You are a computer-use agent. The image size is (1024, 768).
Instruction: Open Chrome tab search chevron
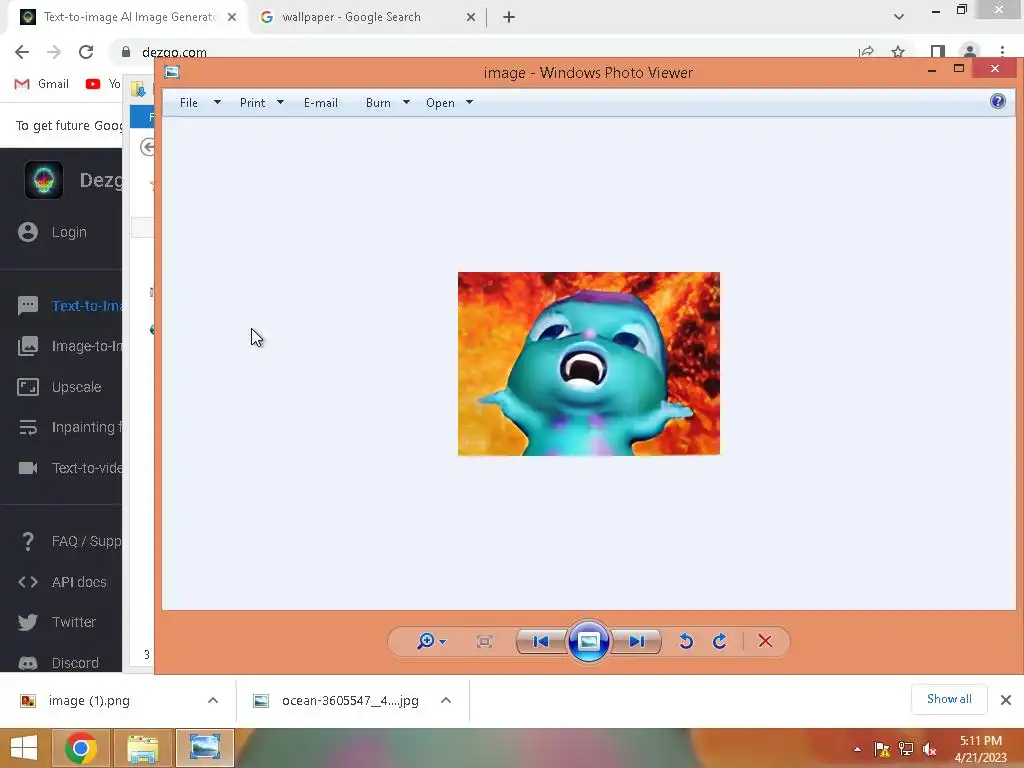tap(899, 17)
